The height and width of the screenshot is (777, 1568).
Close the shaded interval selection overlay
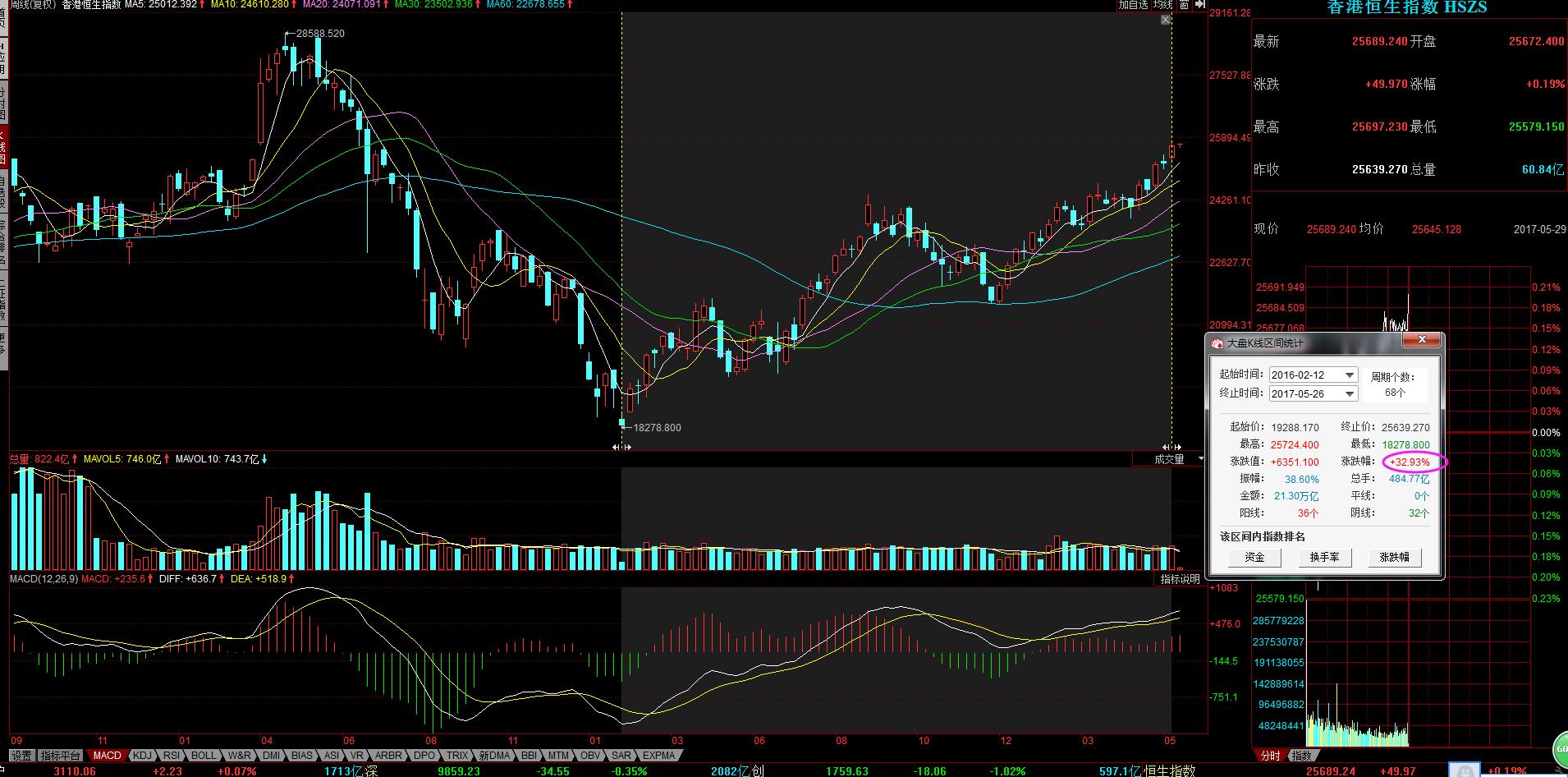coord(1166,20)
